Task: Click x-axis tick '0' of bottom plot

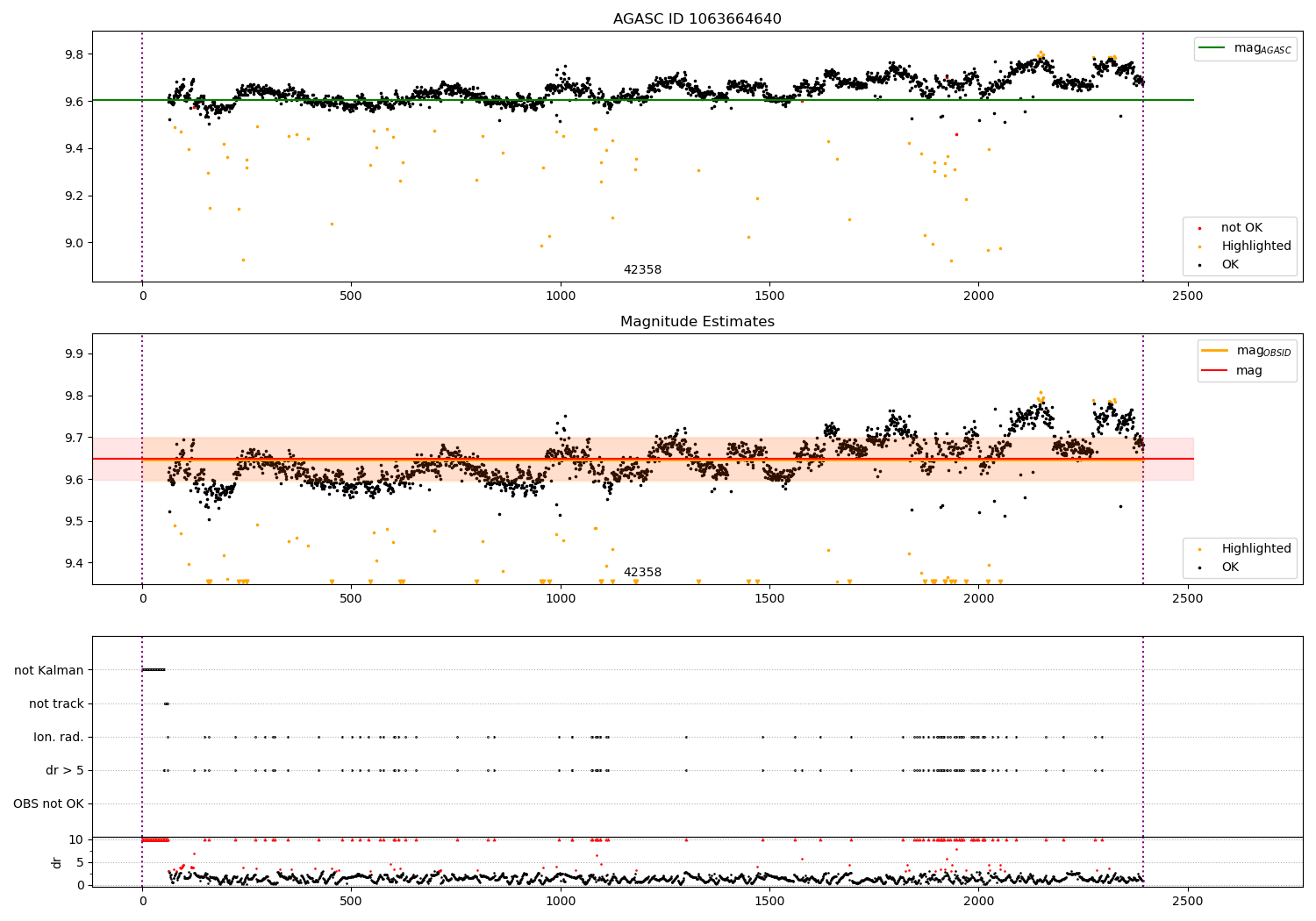Action: [x=142, y=901]
